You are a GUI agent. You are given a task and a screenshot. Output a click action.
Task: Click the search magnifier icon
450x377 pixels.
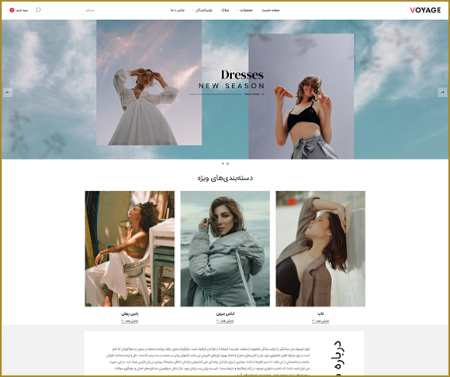coord(38,10)
